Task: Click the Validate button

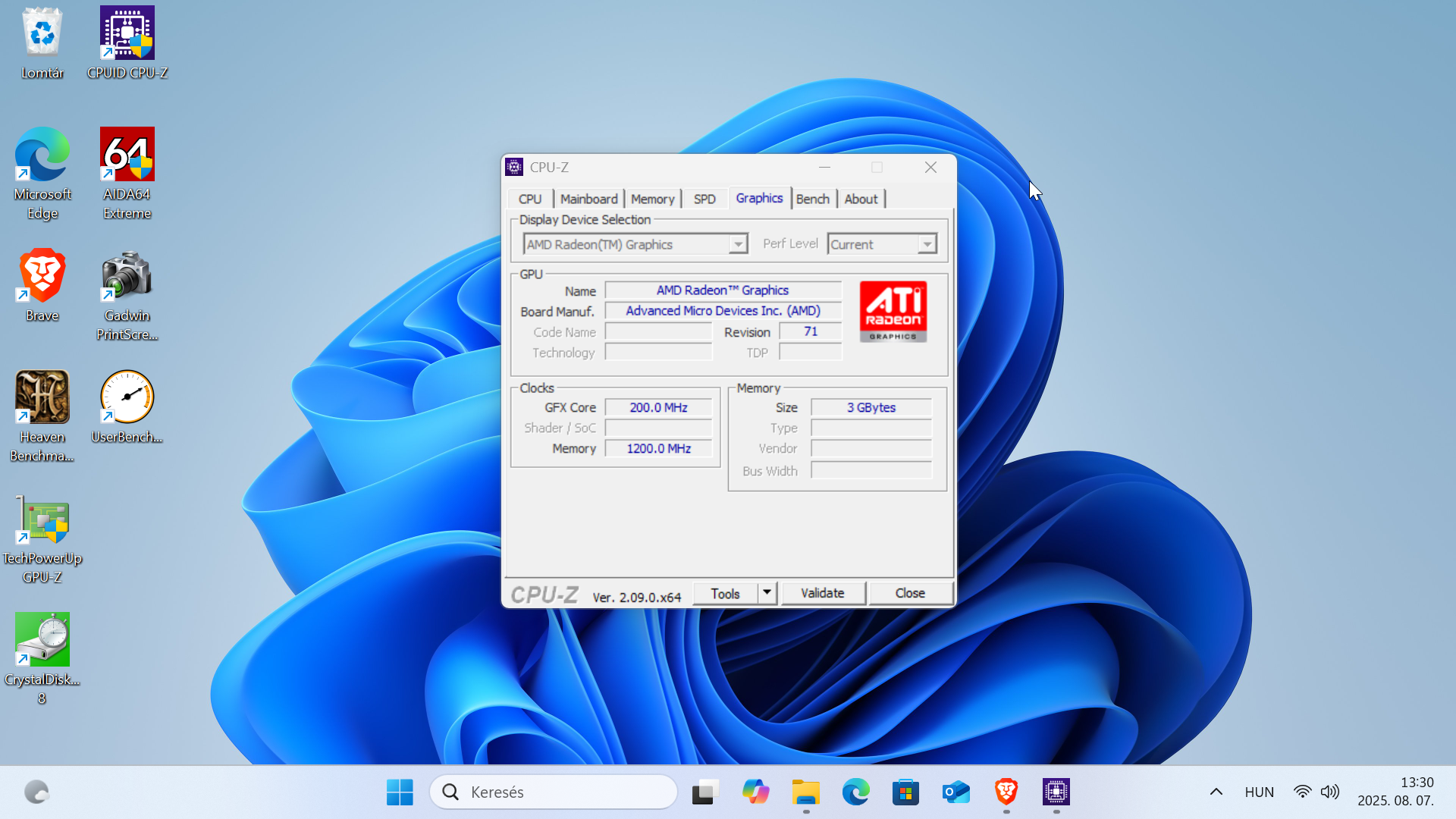Action: (823, 593)
